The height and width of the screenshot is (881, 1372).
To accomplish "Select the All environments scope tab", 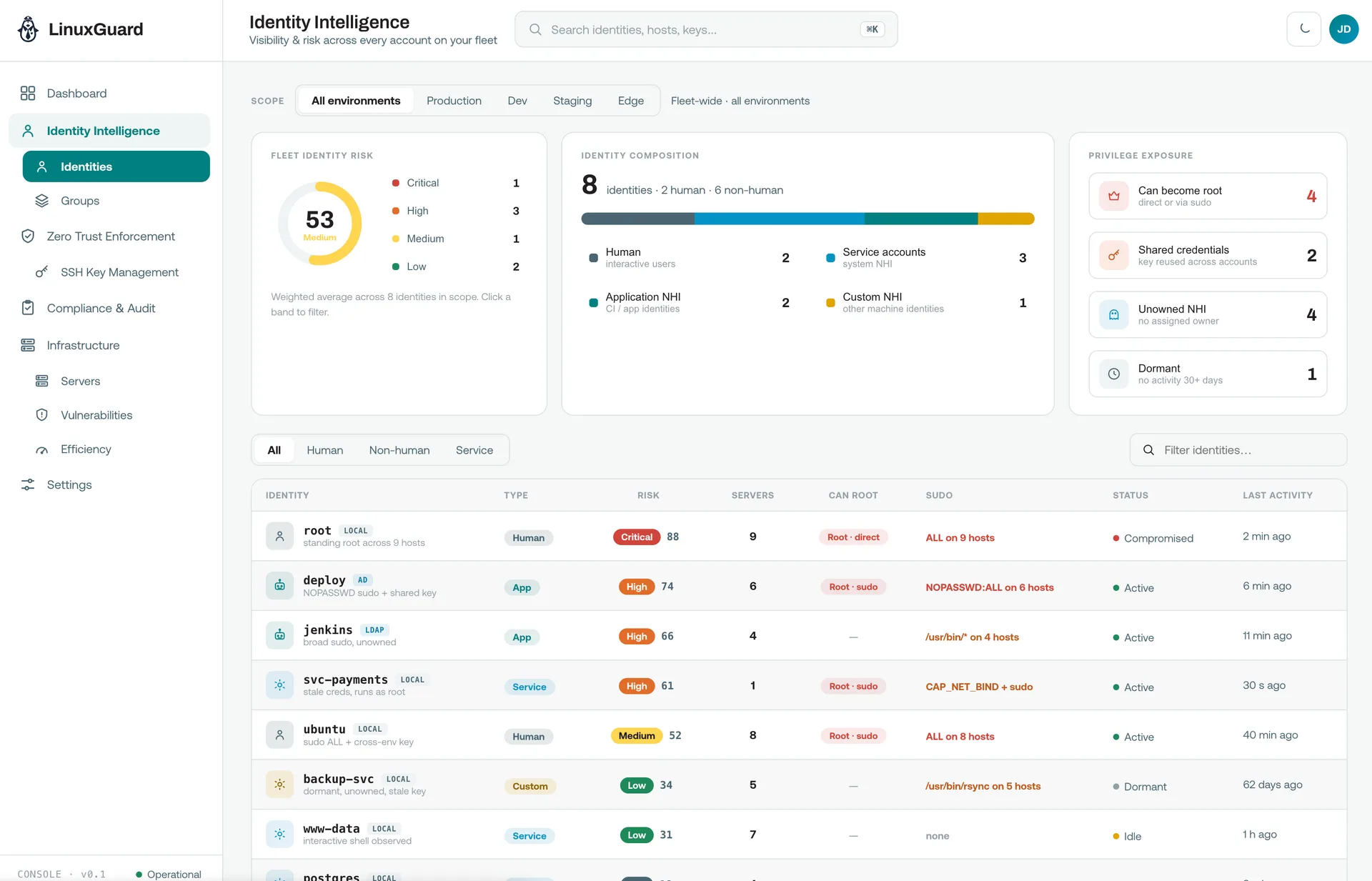I will [356, 101].
